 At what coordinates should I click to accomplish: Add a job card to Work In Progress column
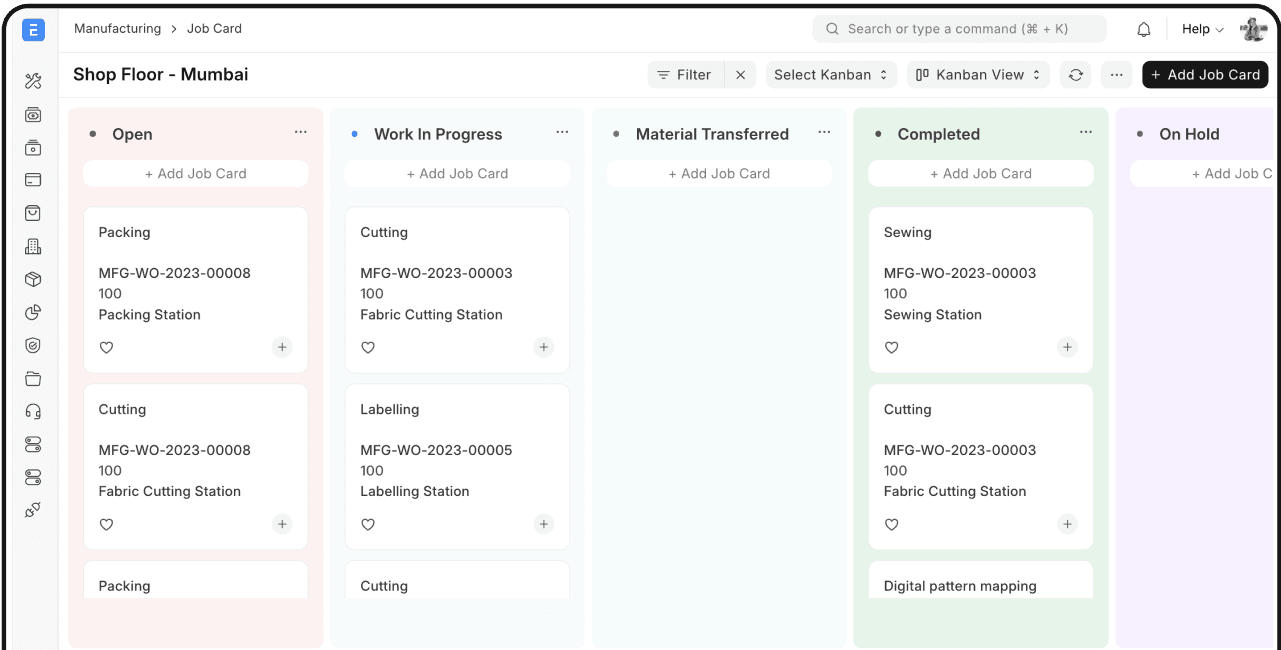(457, 173)
